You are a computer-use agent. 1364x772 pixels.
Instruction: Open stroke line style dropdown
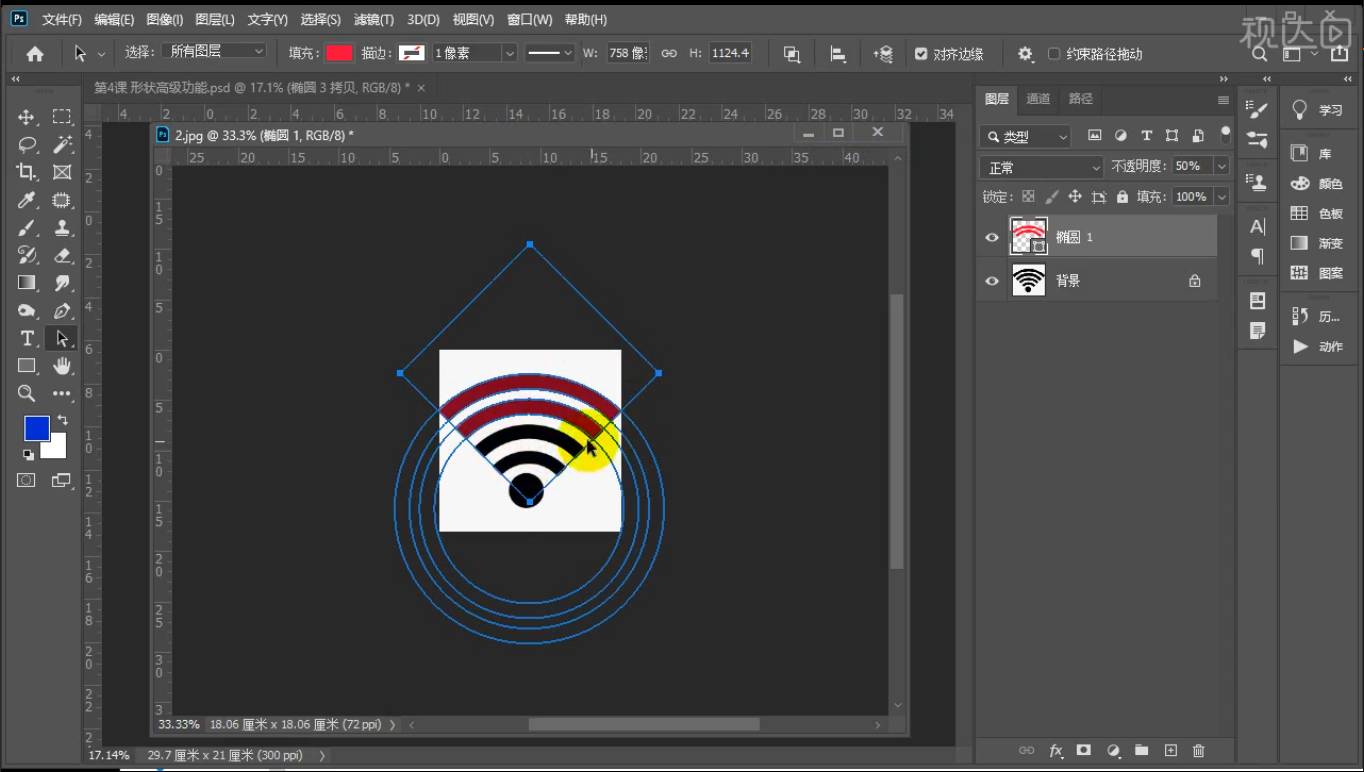click(x=550, y=53)
